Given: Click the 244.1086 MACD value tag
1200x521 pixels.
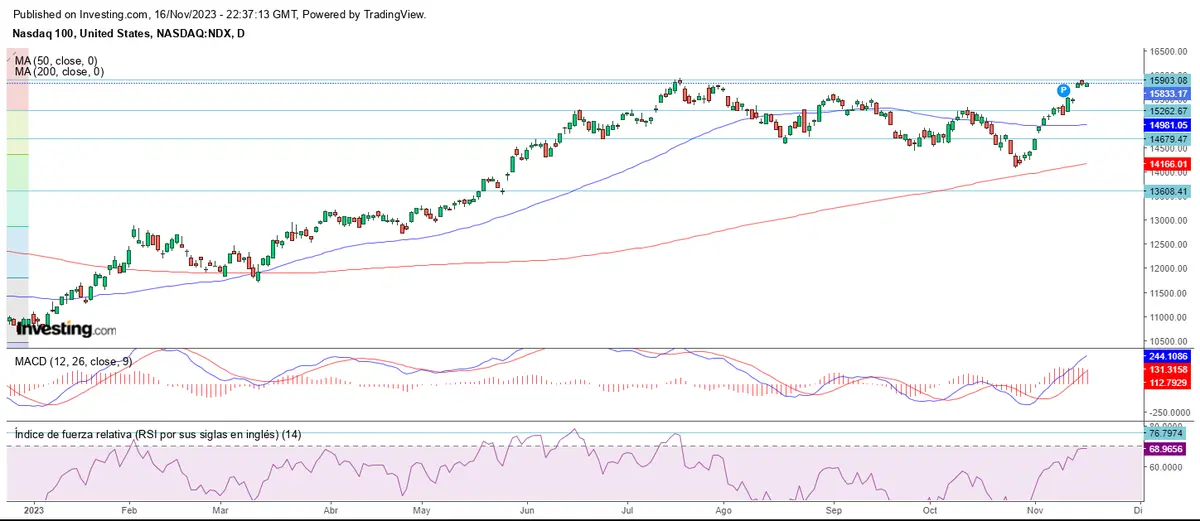Looking at the screenshot, I should (x=1167, y=356).
